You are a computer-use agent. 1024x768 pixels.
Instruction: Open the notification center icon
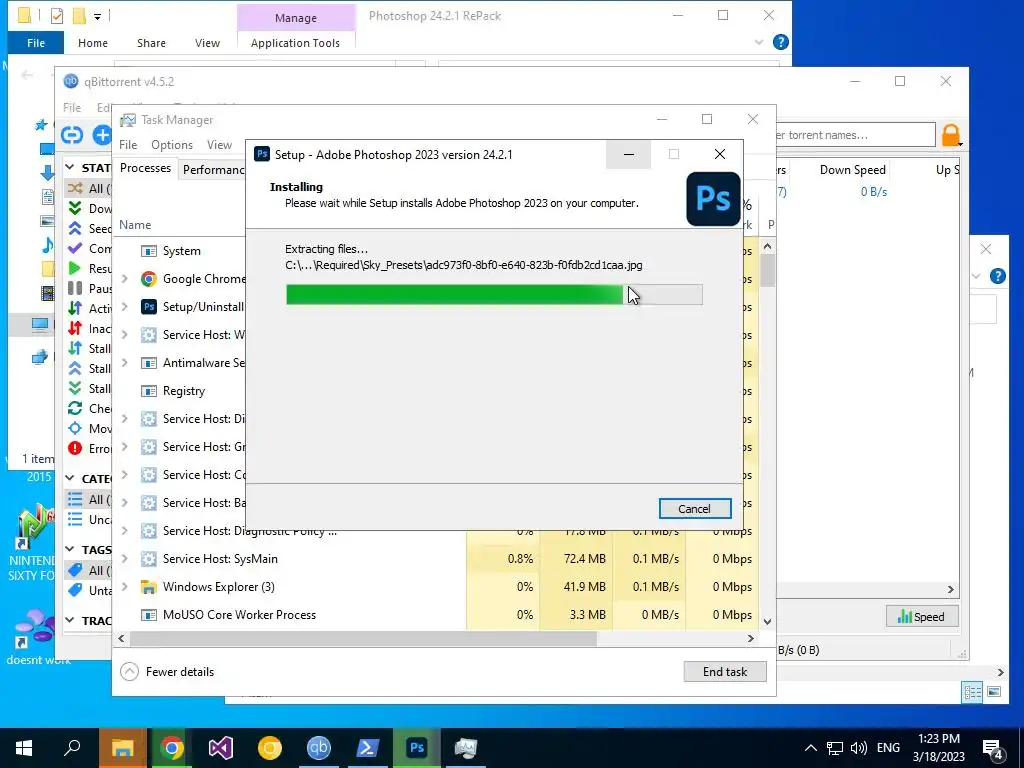tap(993, 749)
